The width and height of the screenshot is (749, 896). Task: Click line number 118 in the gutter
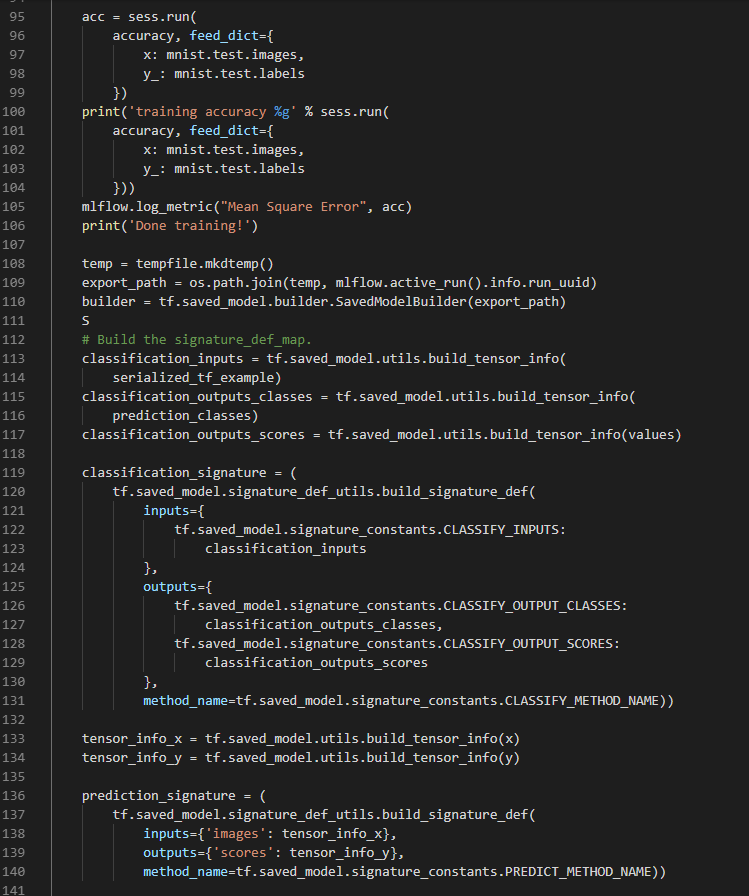(13, 454)
